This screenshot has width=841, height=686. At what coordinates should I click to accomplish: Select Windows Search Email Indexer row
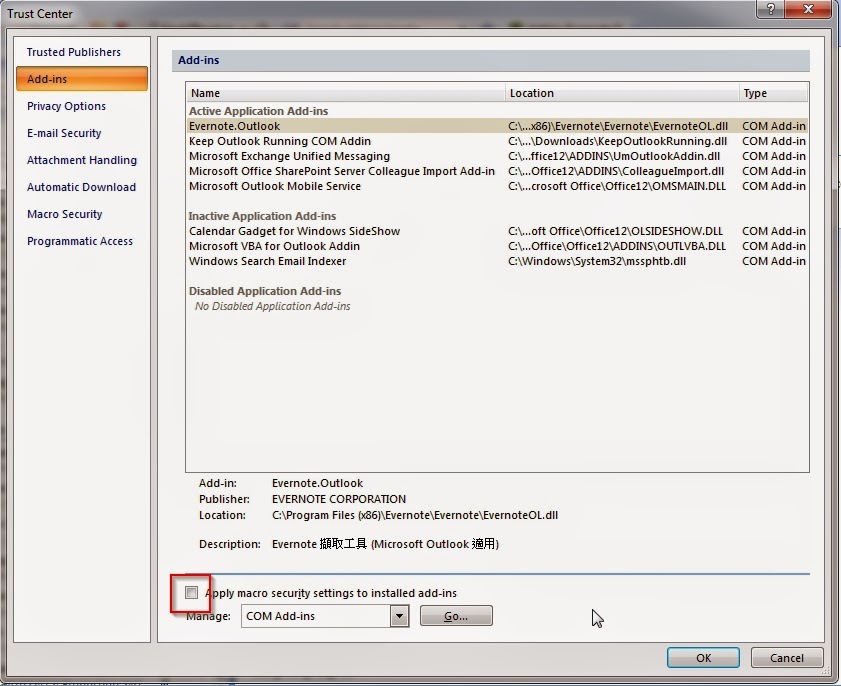pyautogui.click(x=497, y=261)
